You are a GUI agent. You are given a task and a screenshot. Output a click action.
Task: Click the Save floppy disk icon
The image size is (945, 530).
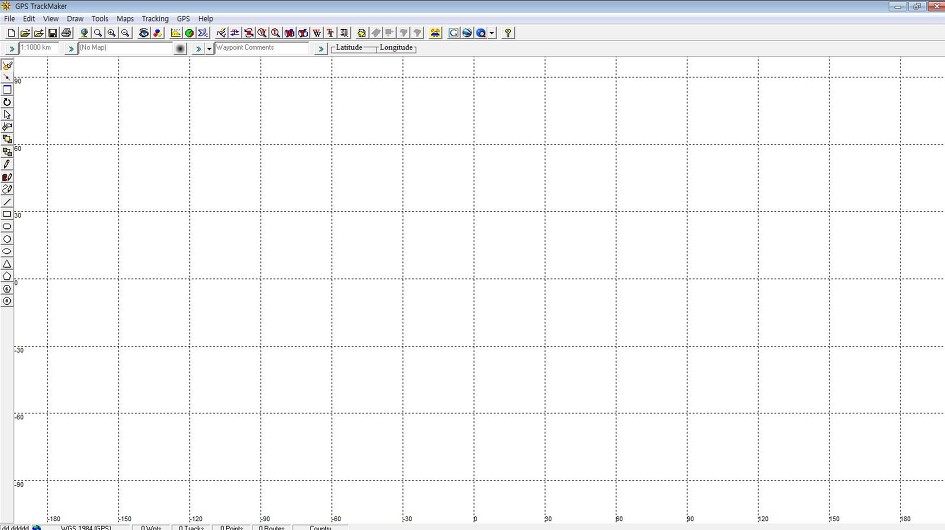coord(52,33)
